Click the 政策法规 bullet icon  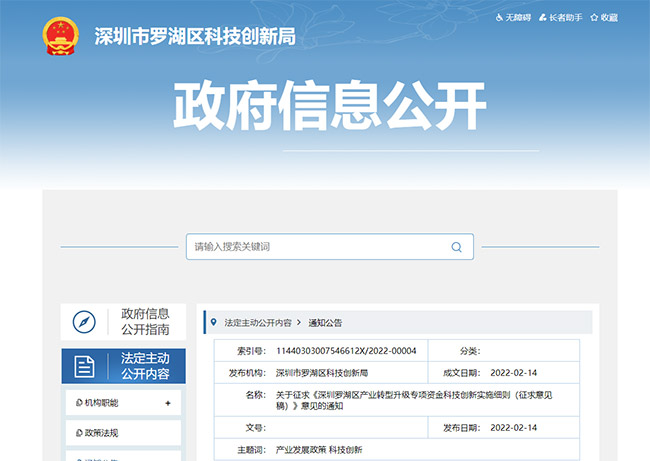(79, 433)
